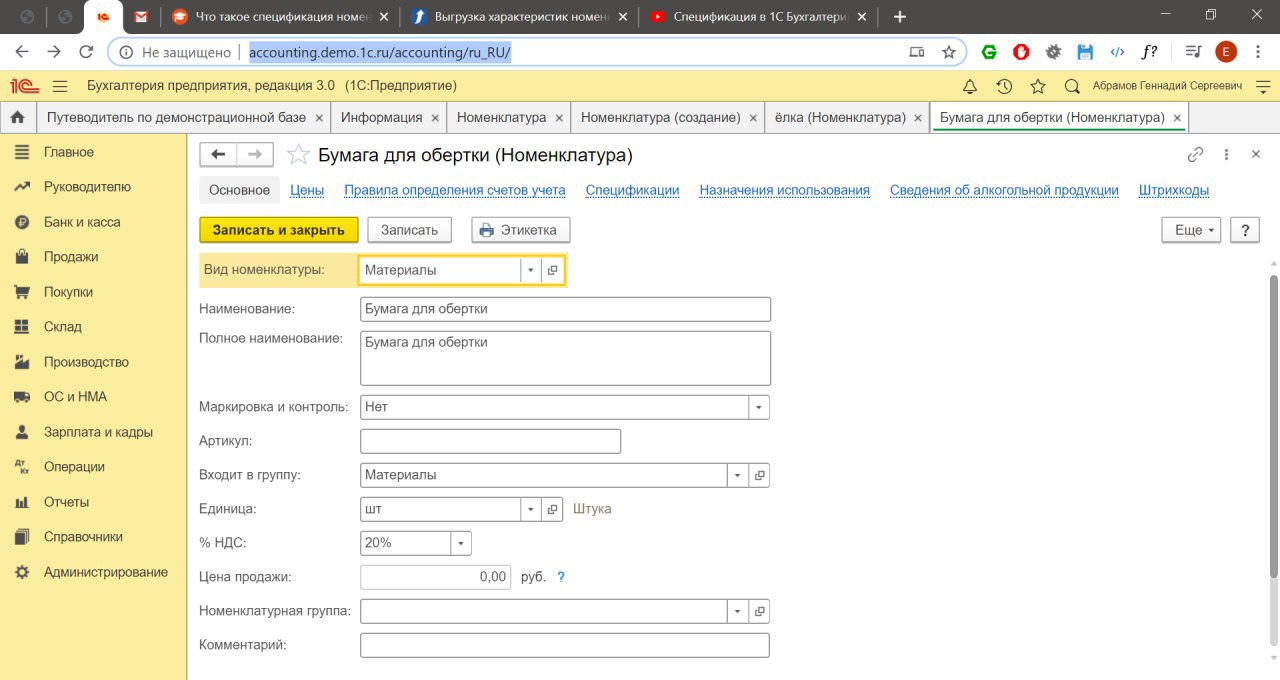Image resolution: width=1280 pixels, height=680 pixels.
Task: Click the floppy disk save extension icon
Action: point(1085,52)
